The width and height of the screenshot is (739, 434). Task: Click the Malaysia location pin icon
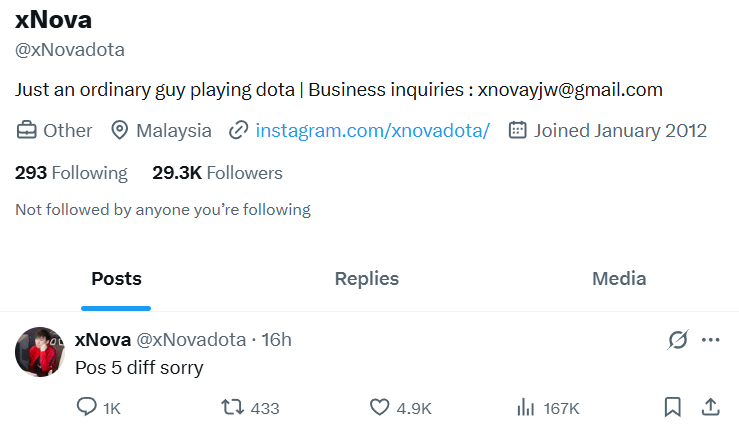coord(120,131)
